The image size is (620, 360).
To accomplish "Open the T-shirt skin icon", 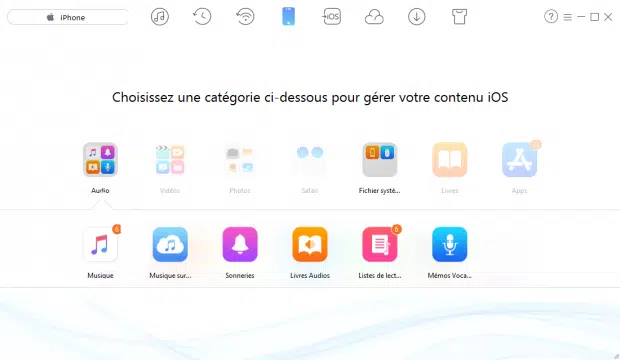I will (x=459, y=17).
